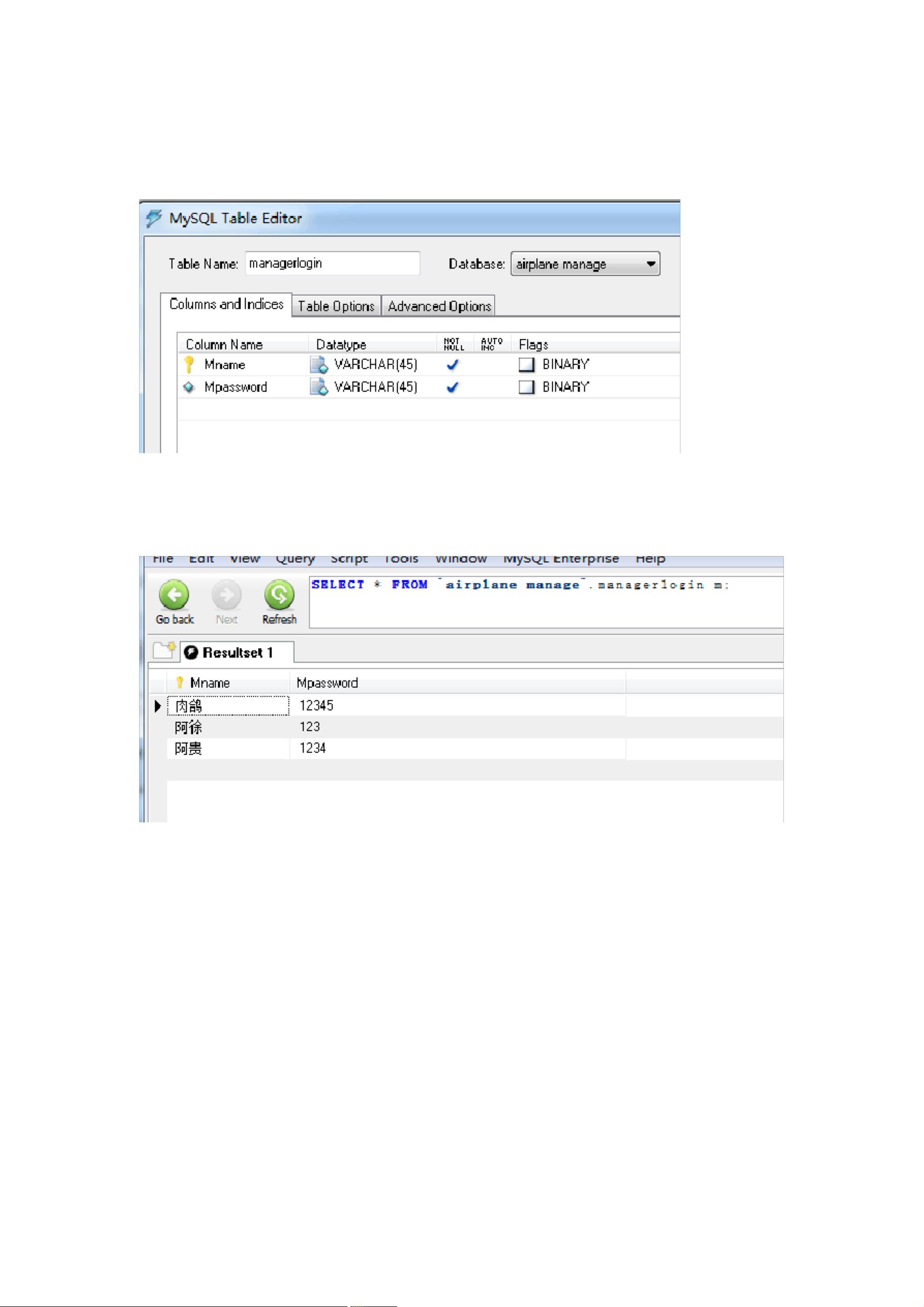Viewport: 924px width, 1307px height.
Task: Open the Table Options tab
Action: tap(336, 306)
